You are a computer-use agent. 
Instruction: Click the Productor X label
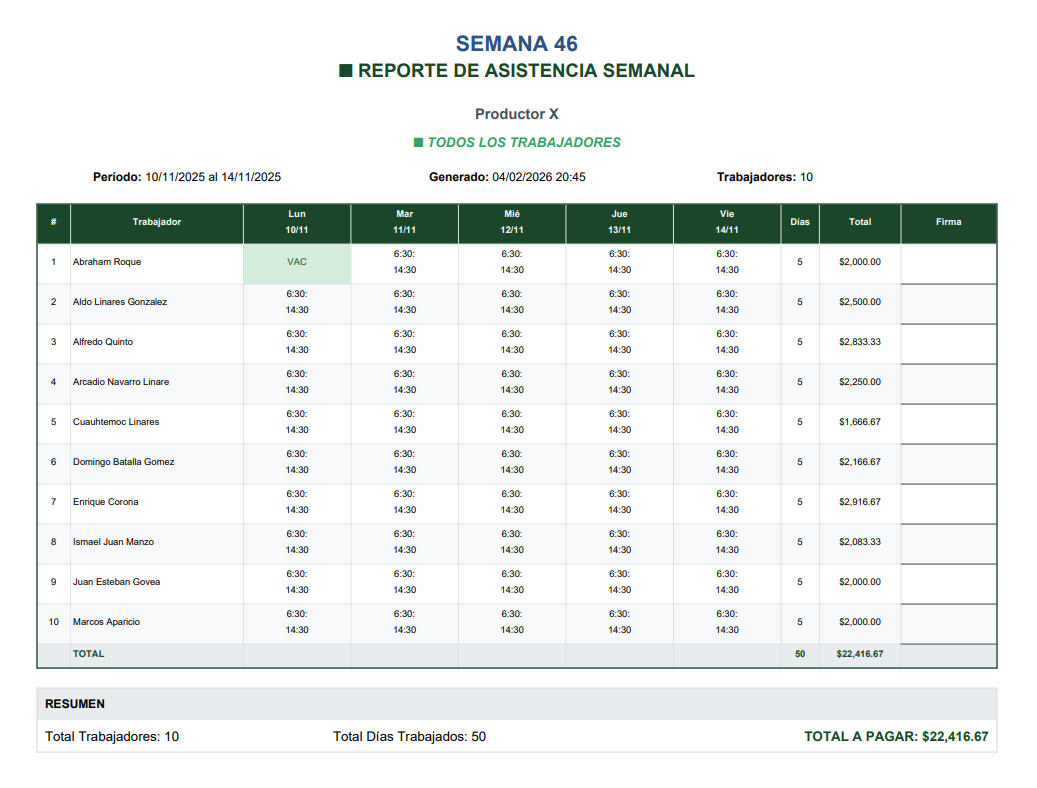pos(517,114)
